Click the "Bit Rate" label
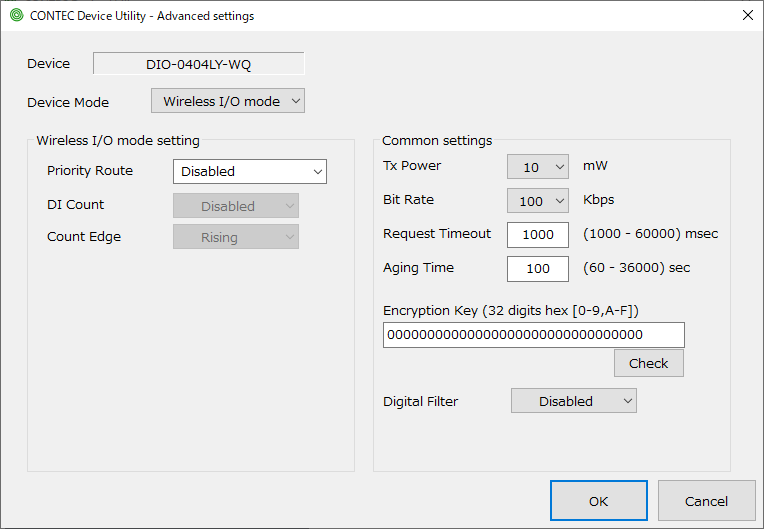The width and height of the screenshot is (764, 529). (408, 200)
